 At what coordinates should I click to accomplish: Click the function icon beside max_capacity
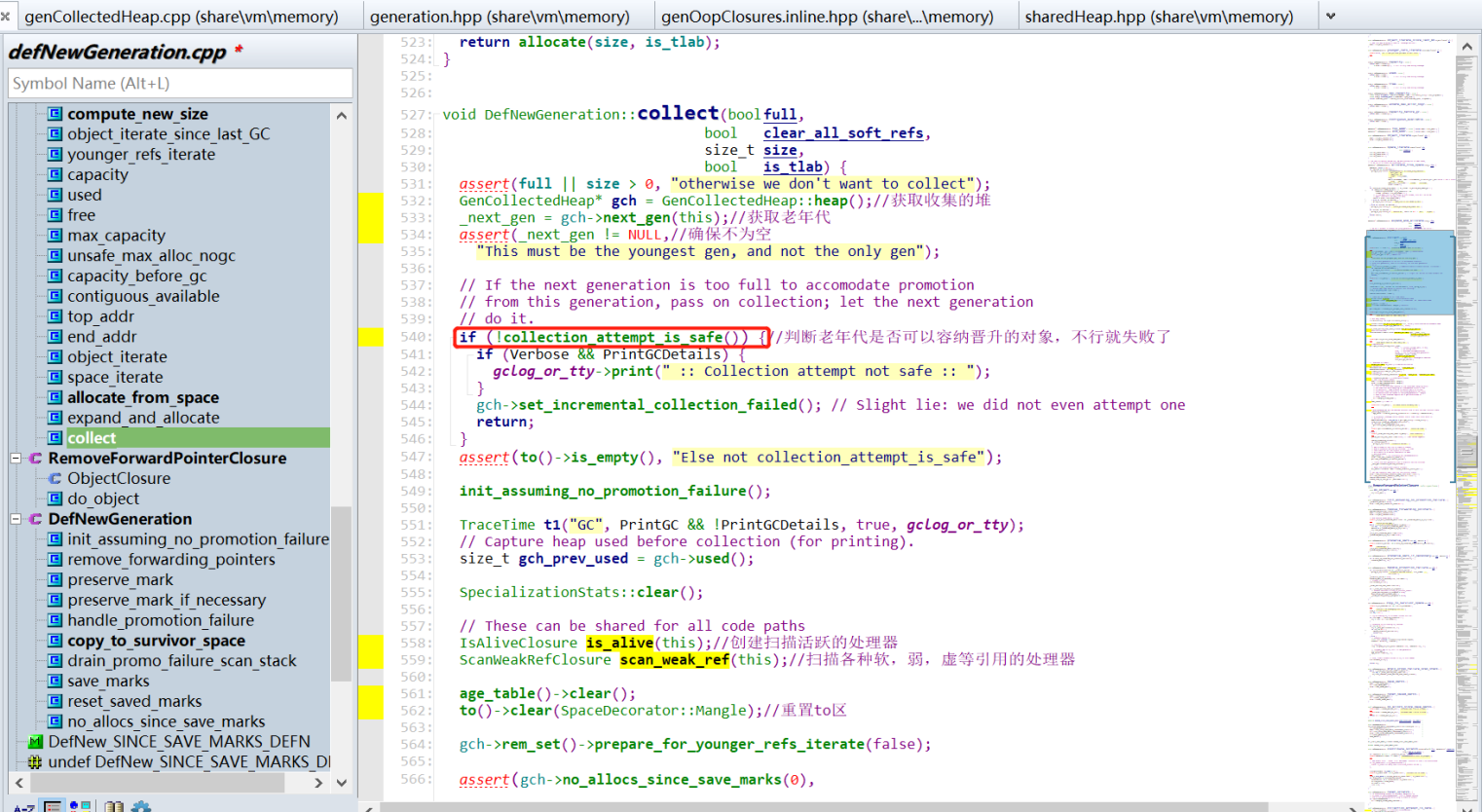pyautogui.click(x=56, y=236)
